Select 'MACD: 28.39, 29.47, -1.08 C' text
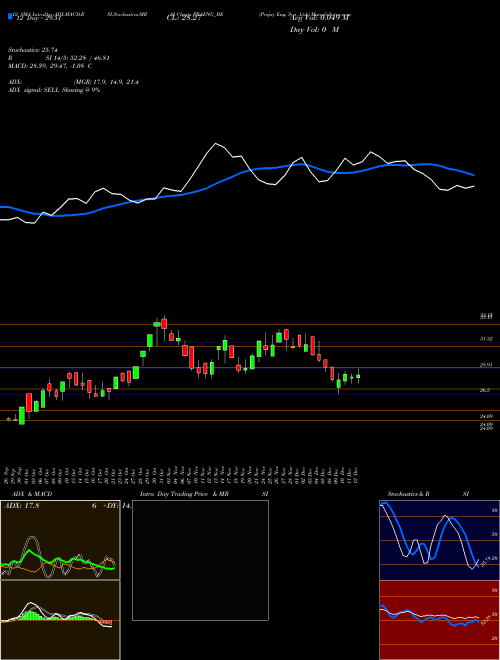The height and width of the screenshot is (660, 500). pos(50,66)
